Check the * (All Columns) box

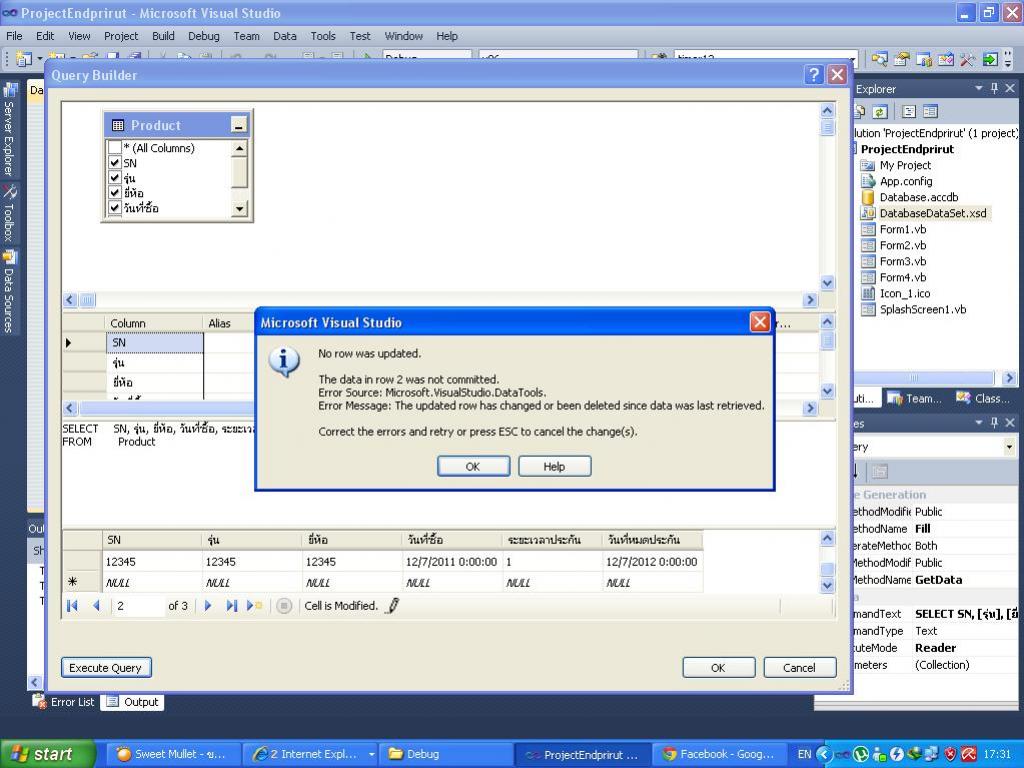click(115, 148)
